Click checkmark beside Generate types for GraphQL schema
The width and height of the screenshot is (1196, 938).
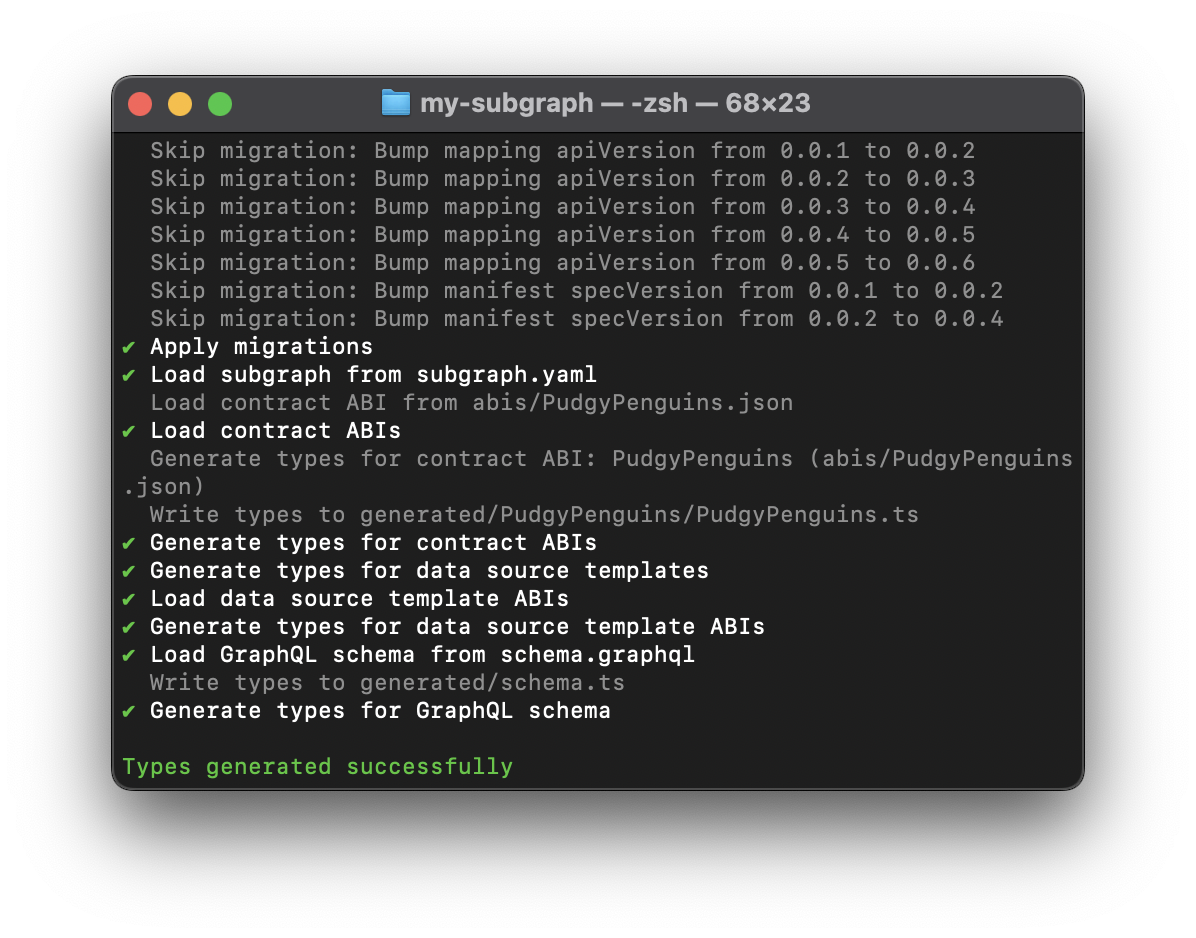[129, 711]
